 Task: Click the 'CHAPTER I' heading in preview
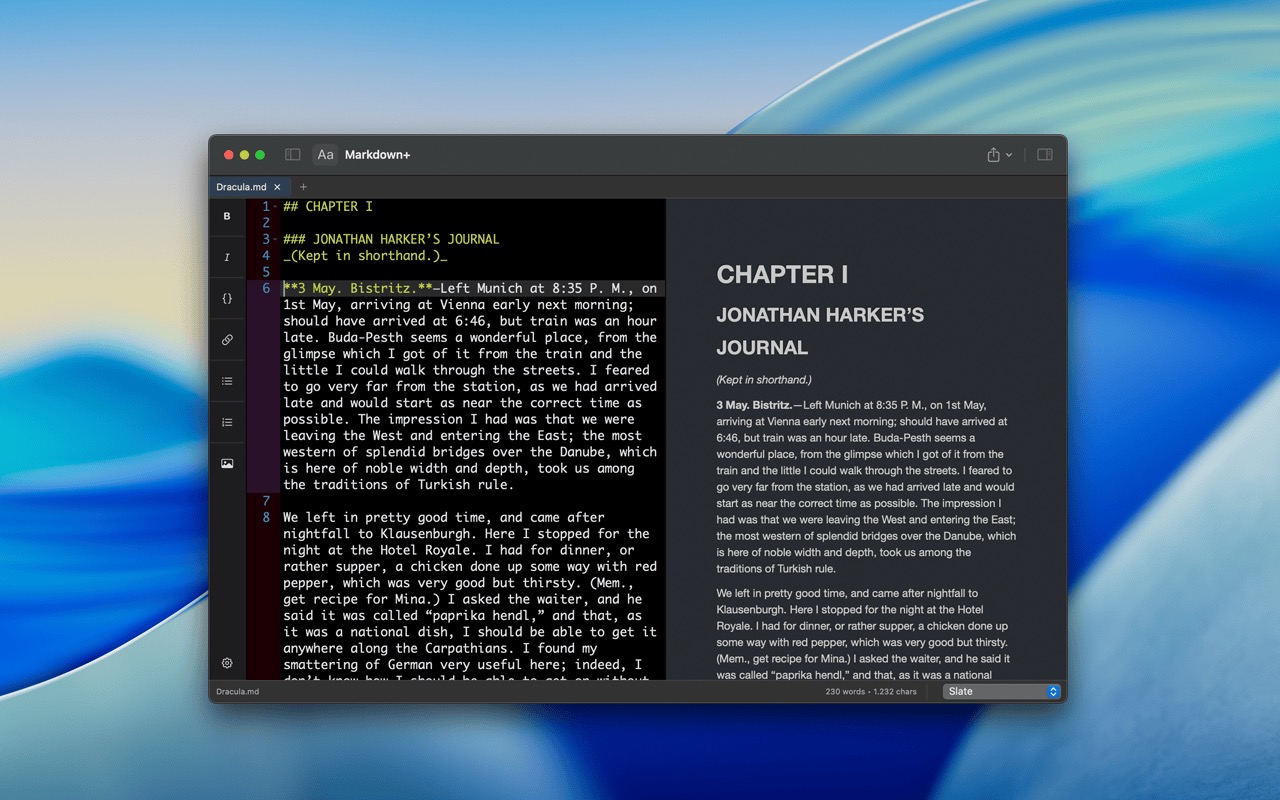[x=782, y=274]
